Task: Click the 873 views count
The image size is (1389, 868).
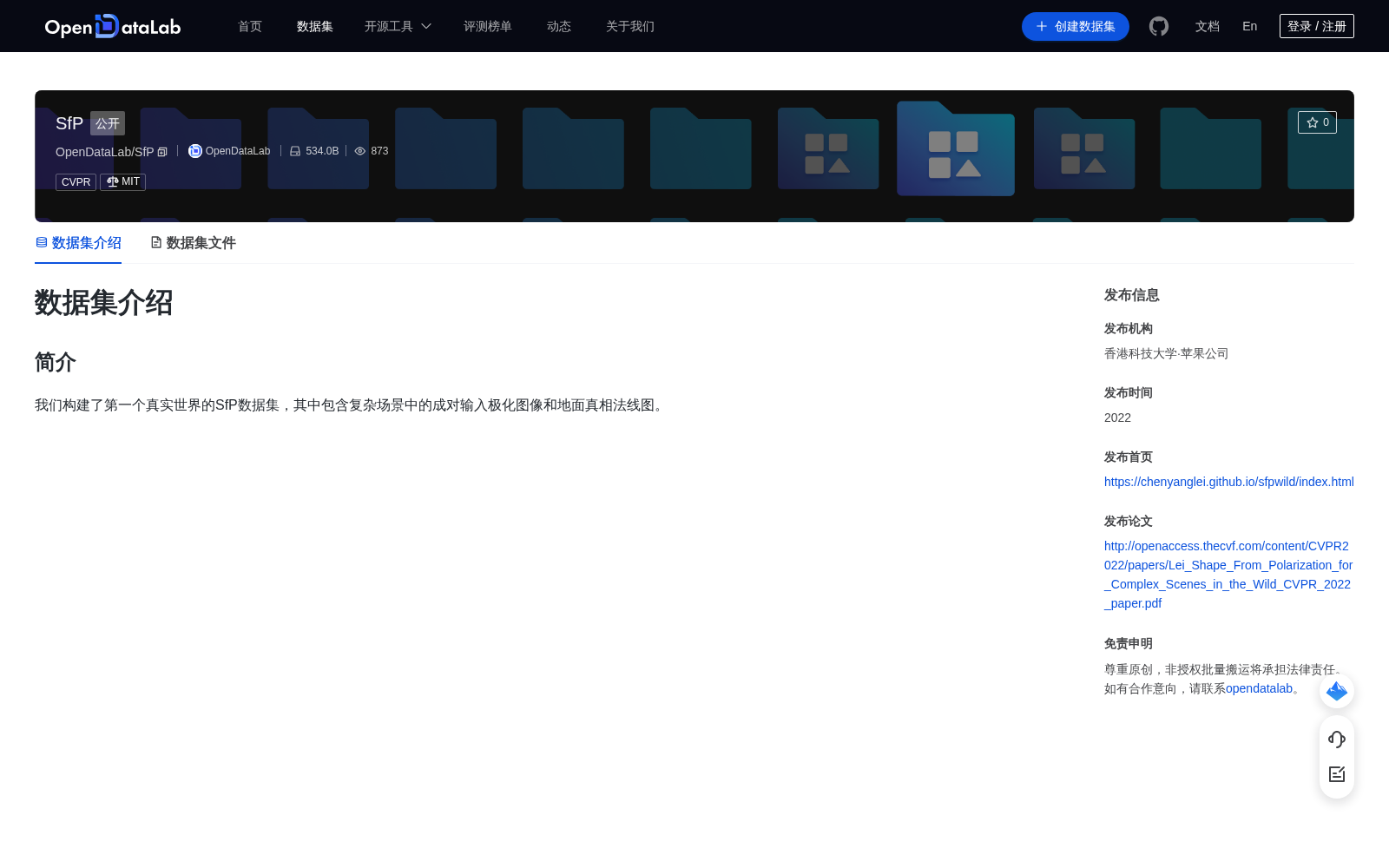Action: coord(379,151)
